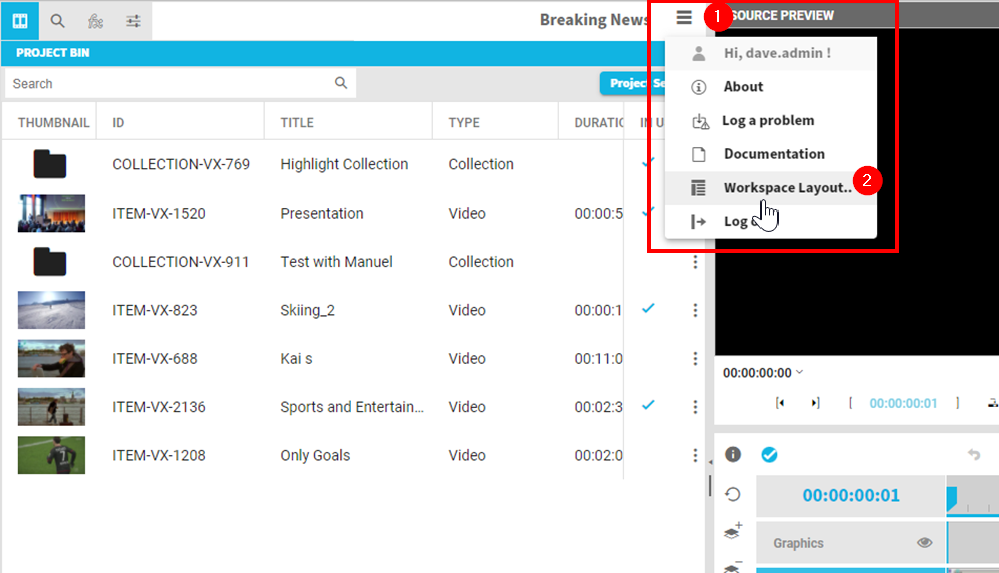The width and height of the screenshot is (999, 573).
Task: Click the timeline playhead marker
Action: coord(951,494)
